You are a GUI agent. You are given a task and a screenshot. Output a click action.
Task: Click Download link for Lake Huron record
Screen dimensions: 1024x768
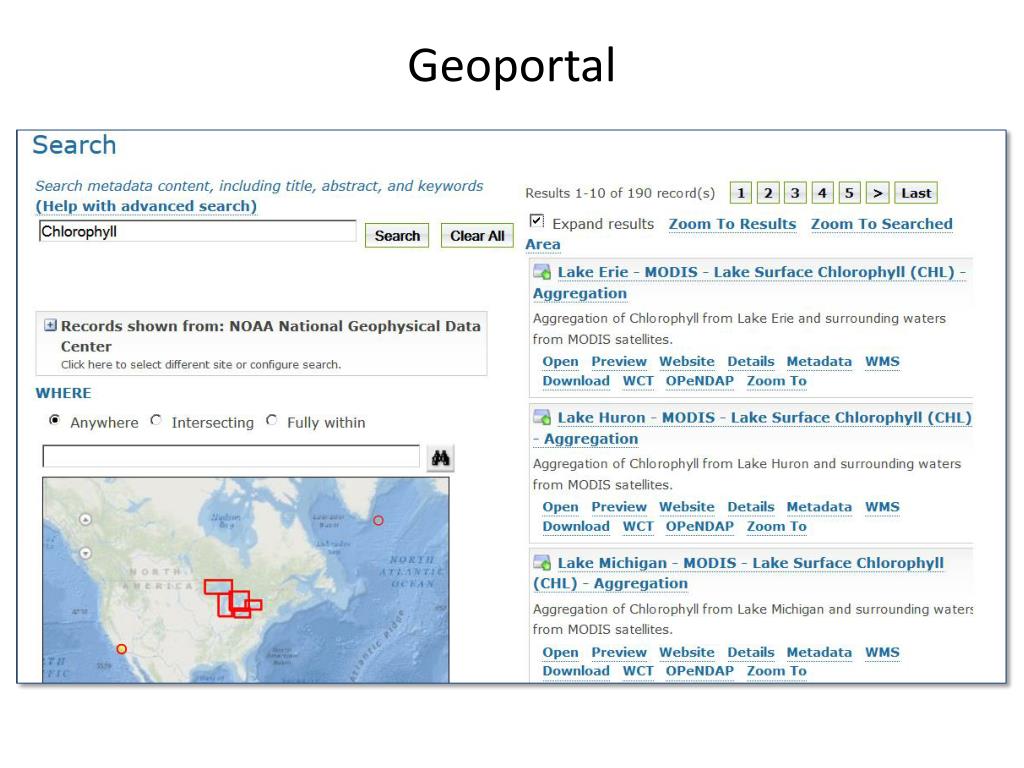point(576,526)
